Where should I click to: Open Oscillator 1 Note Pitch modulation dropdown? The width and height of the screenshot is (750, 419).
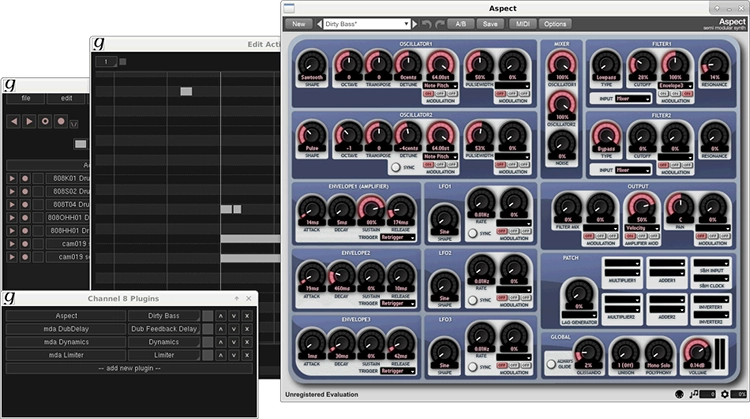[x=440, y=86]
